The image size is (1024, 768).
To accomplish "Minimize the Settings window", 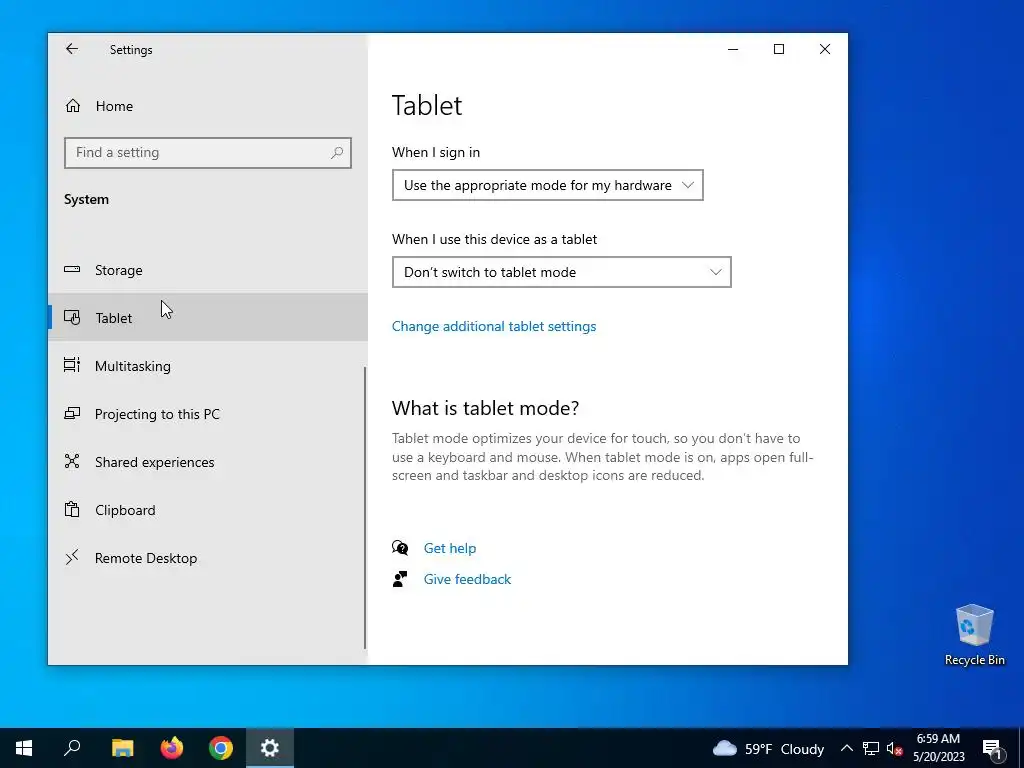I will click(x=733, y=49).
